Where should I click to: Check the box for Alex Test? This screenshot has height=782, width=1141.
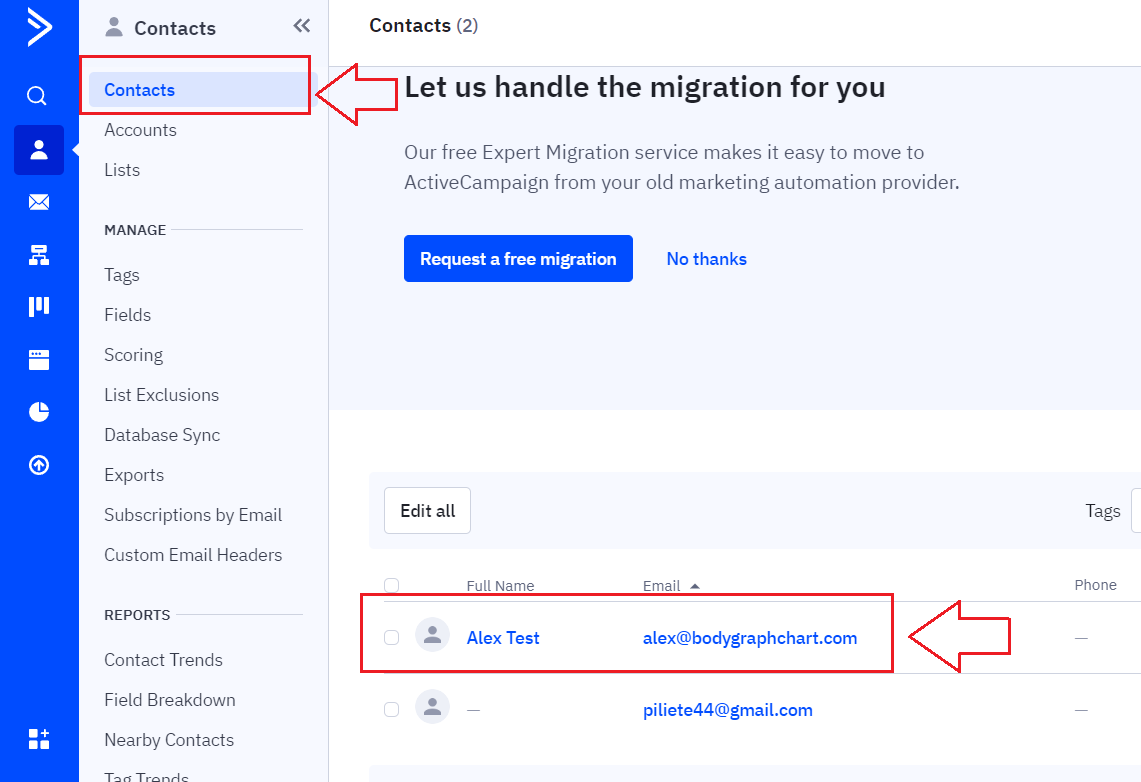point(391,637)
